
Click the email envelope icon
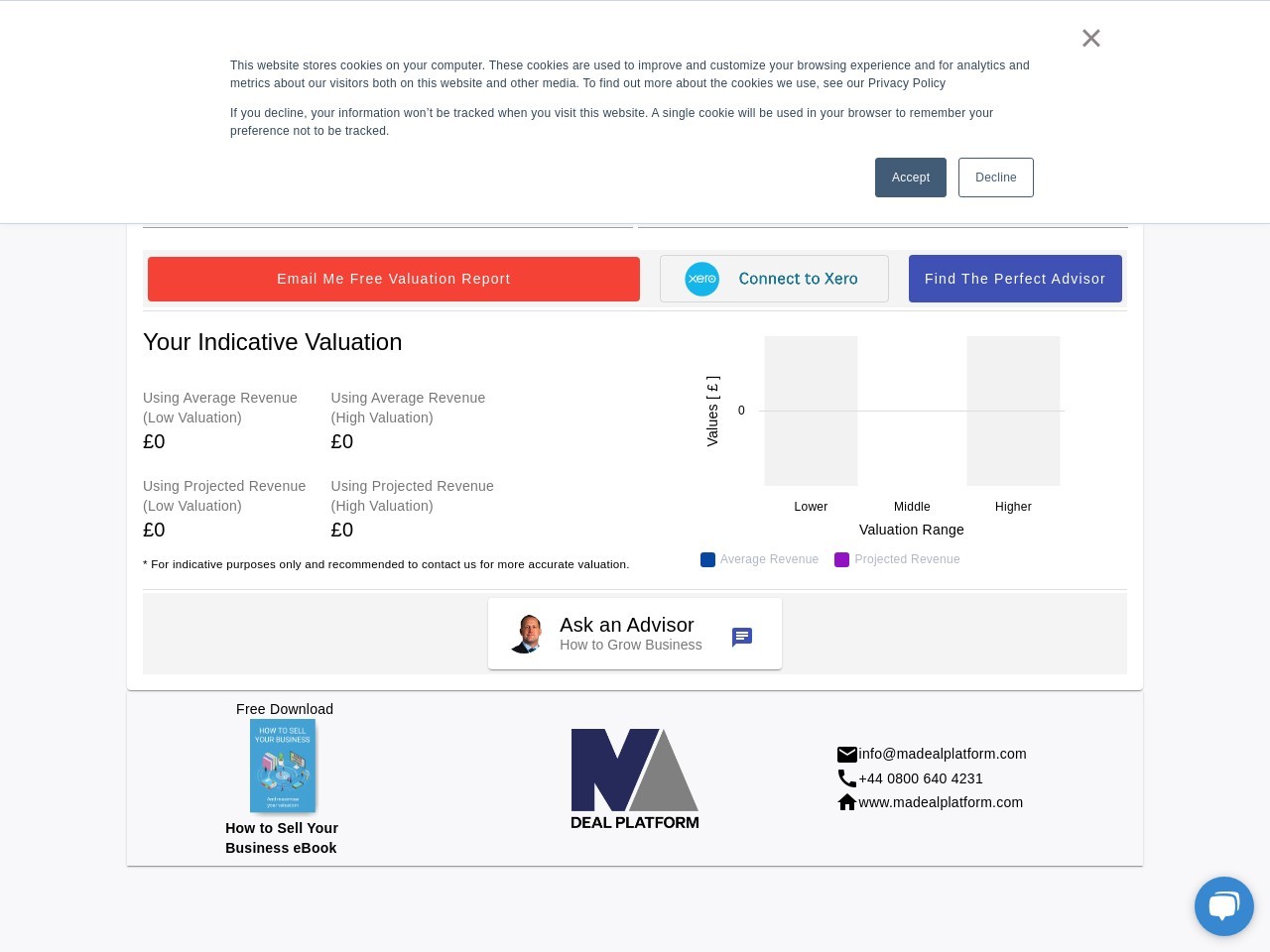click(x=847, y=755)
